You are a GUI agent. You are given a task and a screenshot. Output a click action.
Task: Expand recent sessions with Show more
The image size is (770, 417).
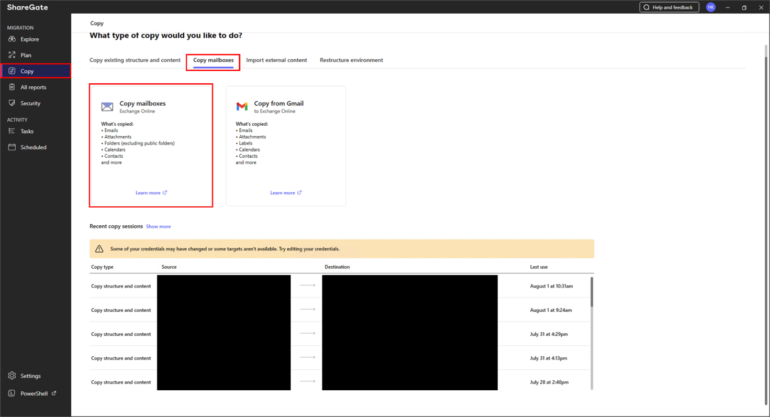158,227
